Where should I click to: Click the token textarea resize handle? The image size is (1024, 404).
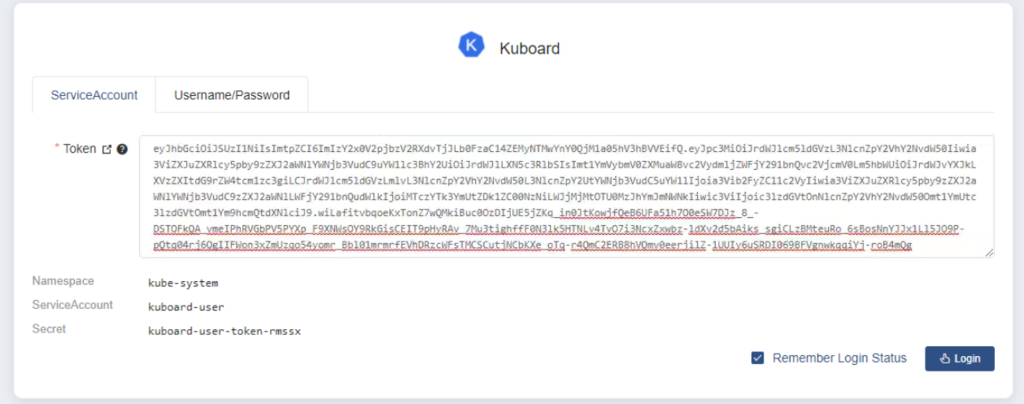tap(989, 253)
